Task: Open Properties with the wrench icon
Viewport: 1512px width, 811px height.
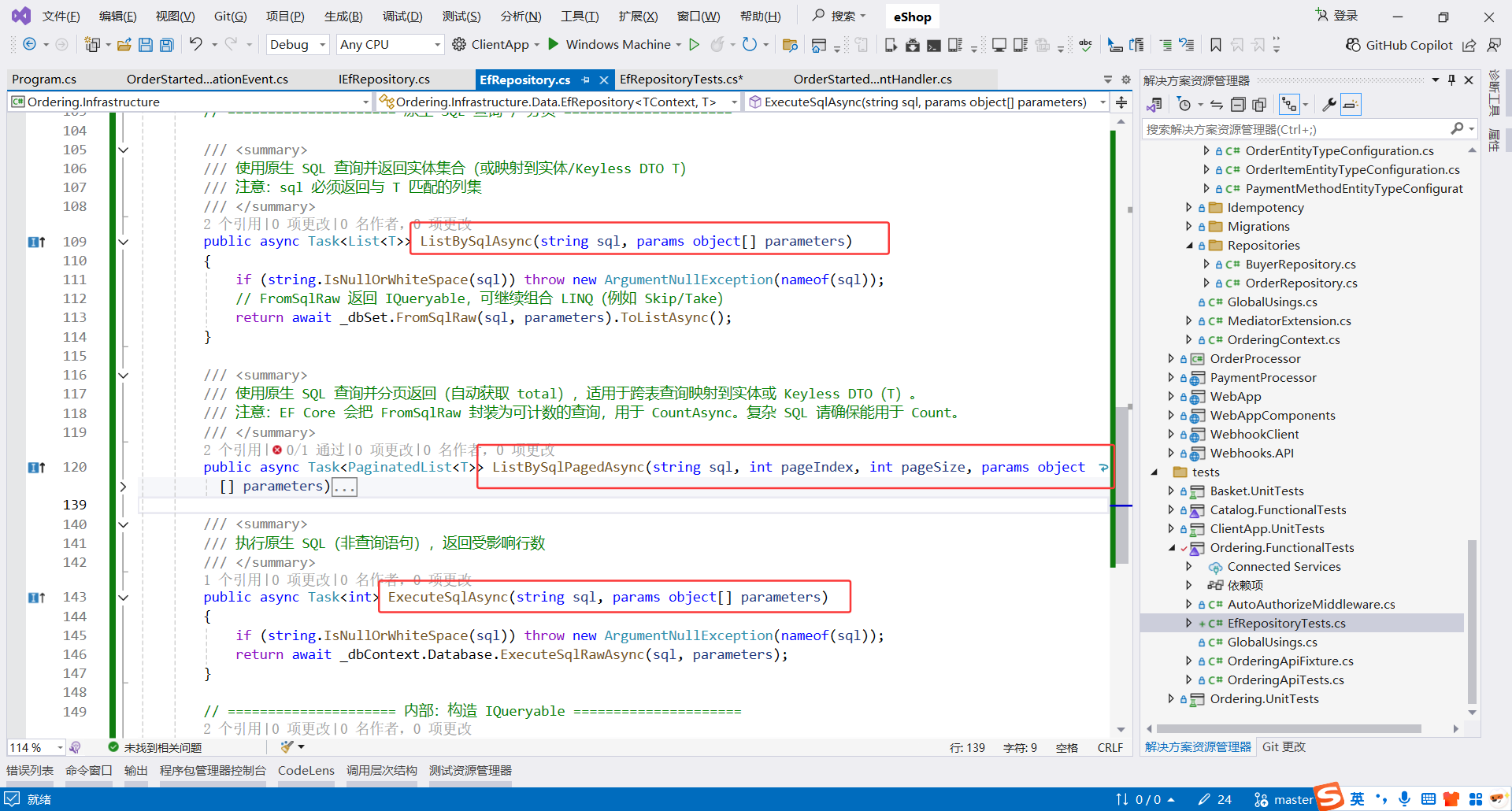Action: pos(1329,105)
